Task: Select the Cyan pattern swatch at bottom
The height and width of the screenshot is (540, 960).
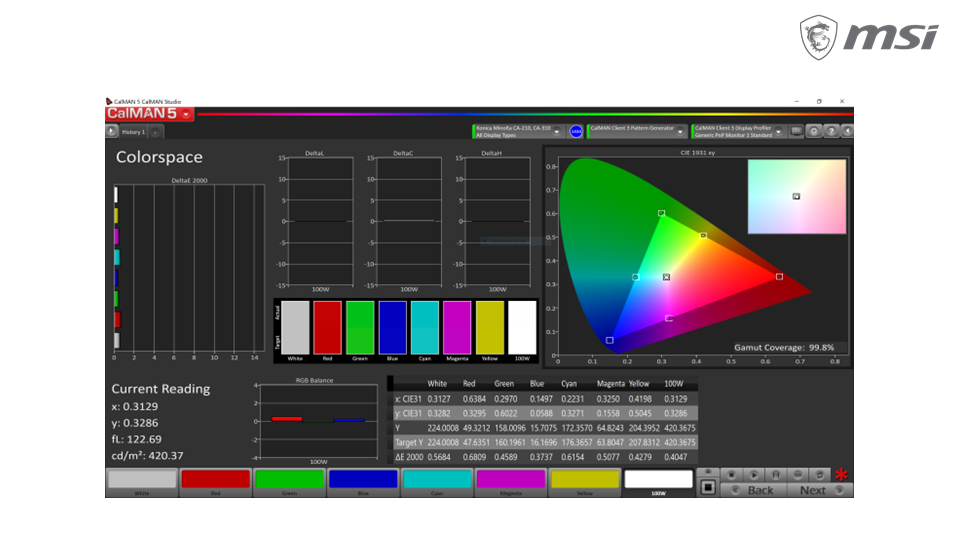Action: pyautogui.click(x=437, y=481)
